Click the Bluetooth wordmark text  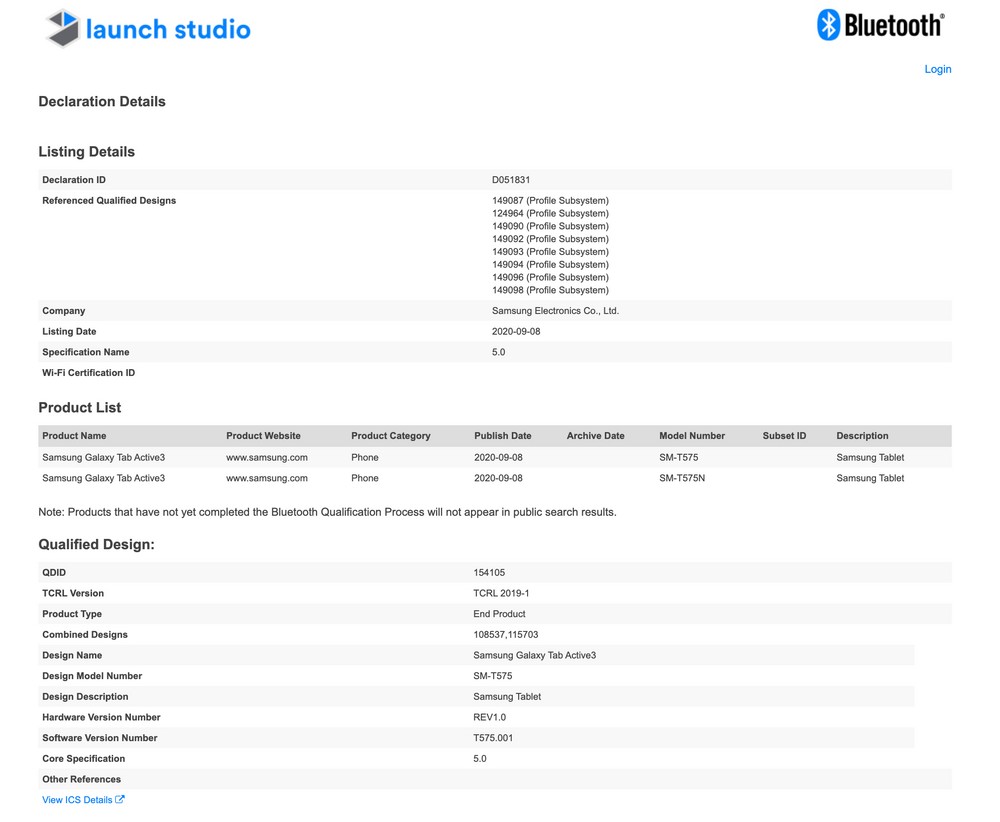pyautogui.click(x=894, y=26)
